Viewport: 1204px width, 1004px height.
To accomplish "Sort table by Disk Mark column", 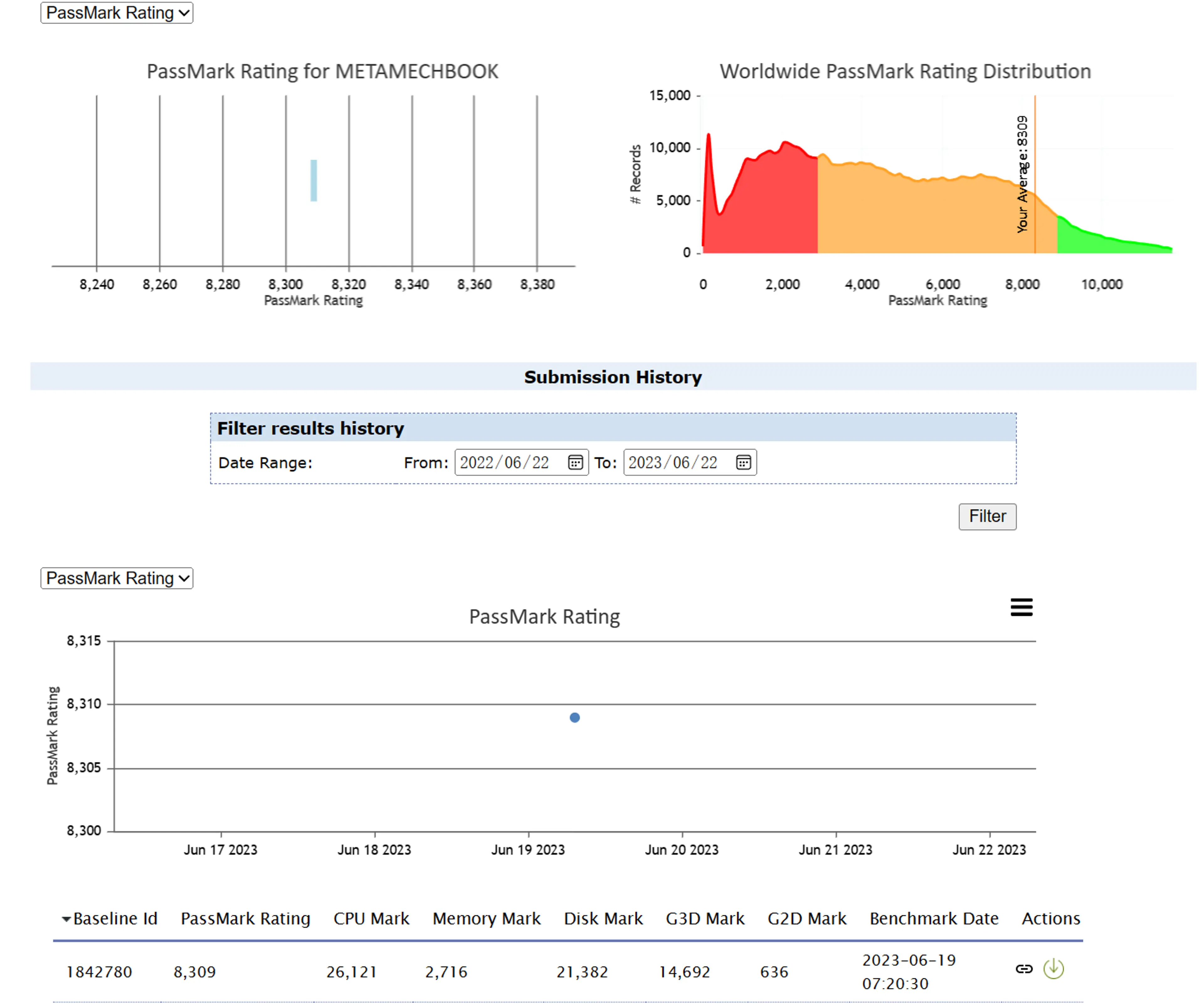I will 603,919.
